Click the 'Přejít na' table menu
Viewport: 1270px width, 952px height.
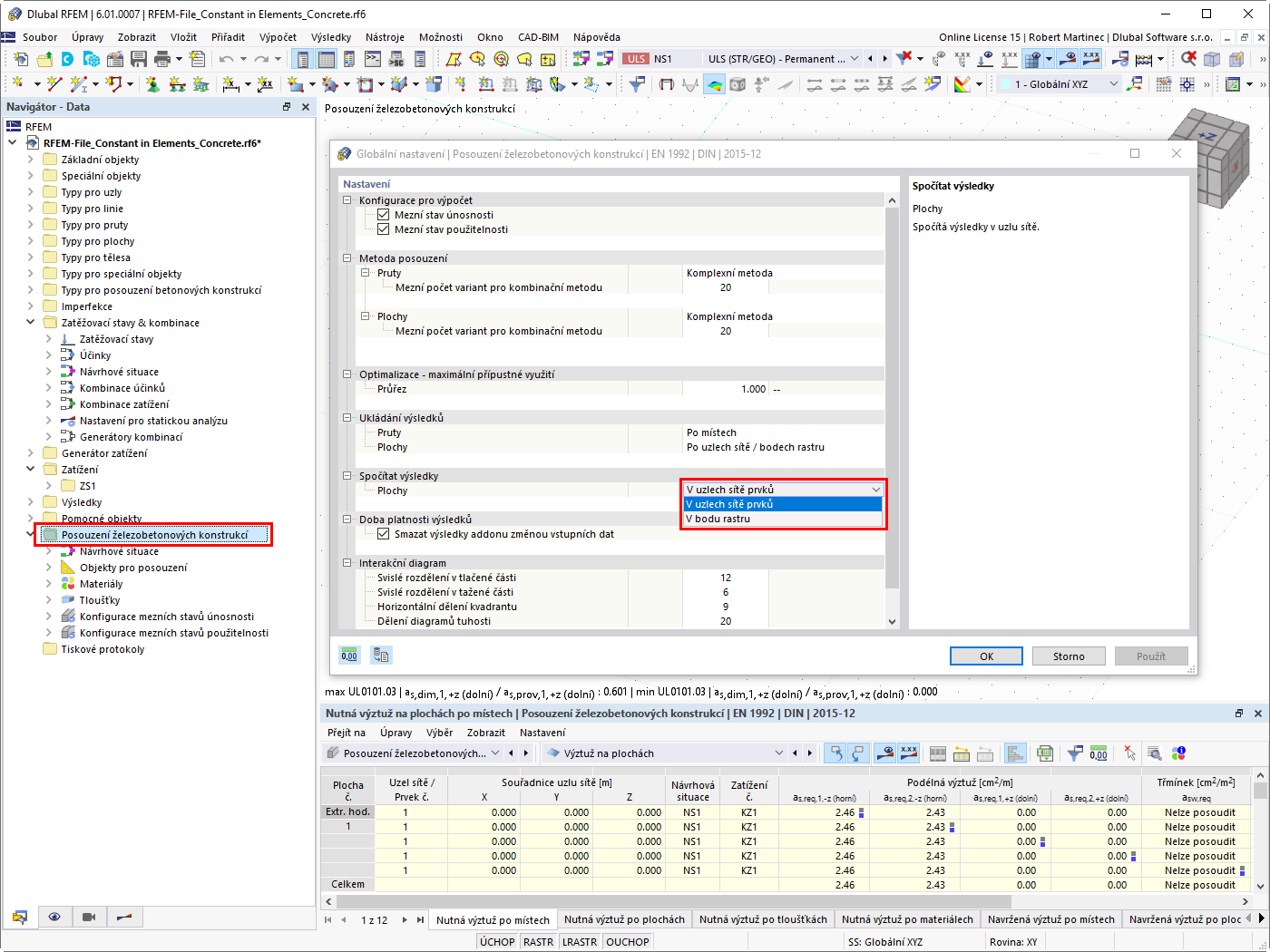(x=347, y=733)
